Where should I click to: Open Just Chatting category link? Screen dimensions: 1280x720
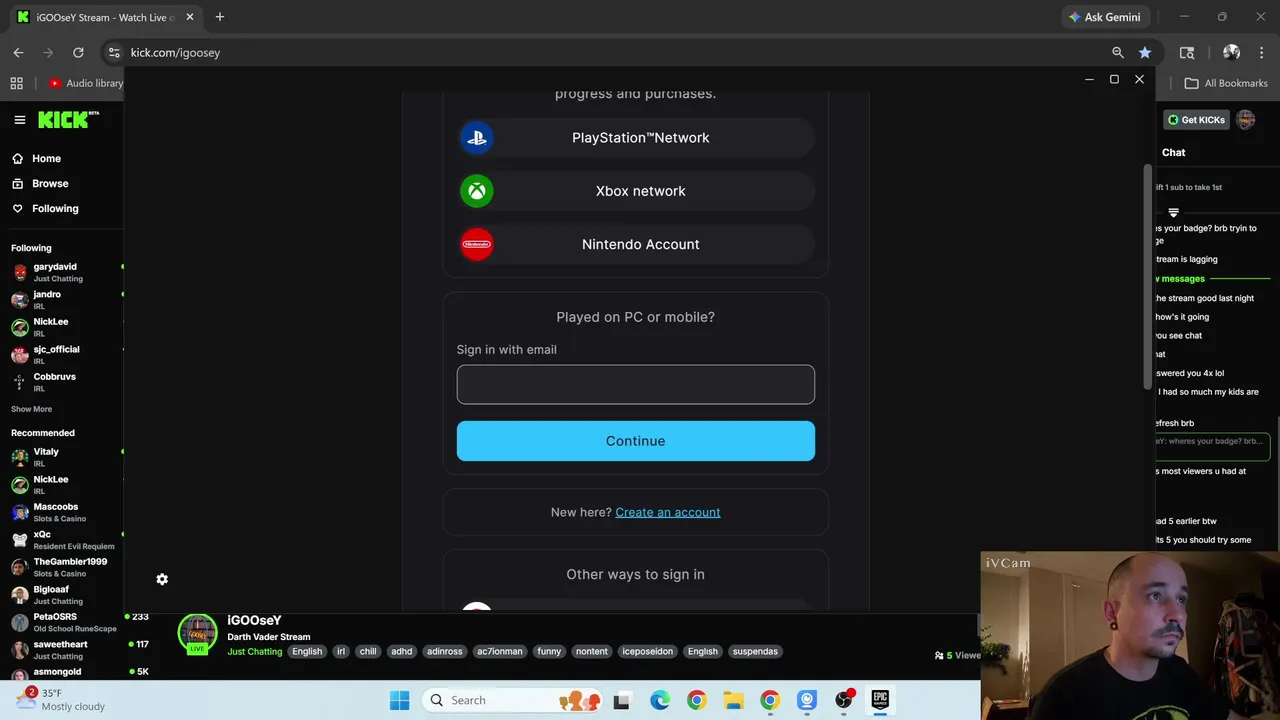point(254,651)
